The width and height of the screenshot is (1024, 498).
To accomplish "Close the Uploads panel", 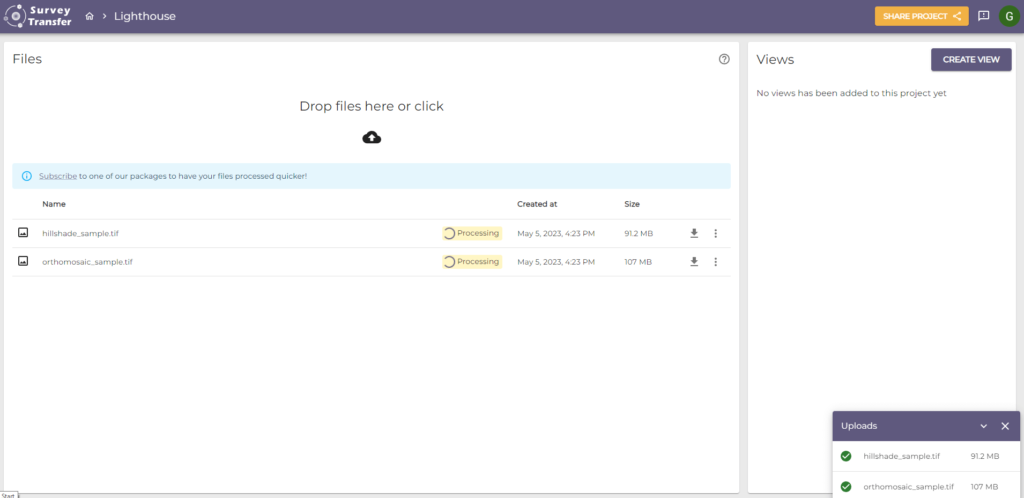I will [x=1005, y=426].
